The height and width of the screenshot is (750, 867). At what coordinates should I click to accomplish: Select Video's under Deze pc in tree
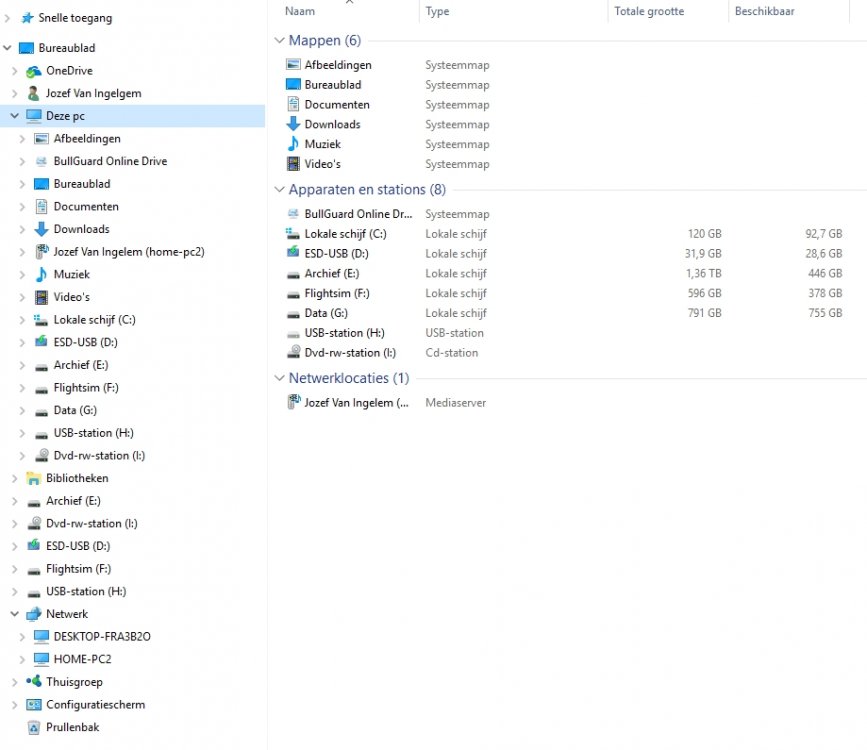71,297
